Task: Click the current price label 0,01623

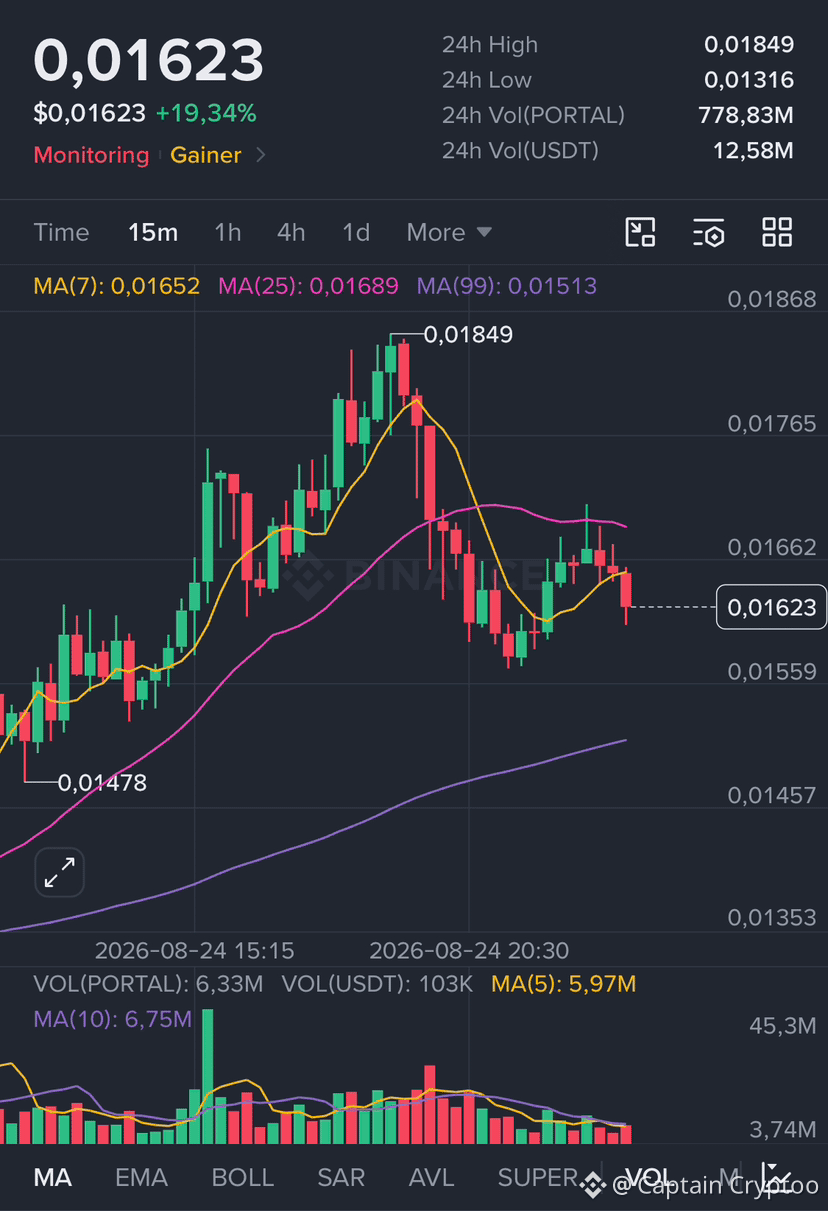Action: click(x=771, y=607)
